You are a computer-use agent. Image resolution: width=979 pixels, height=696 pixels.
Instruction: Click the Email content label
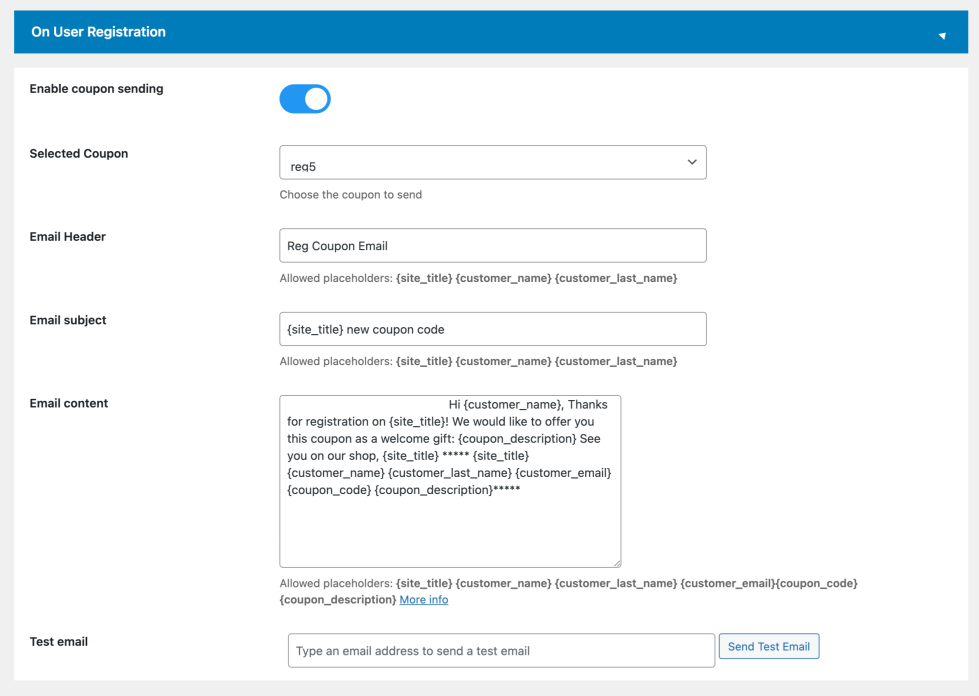[x=69, y=403]
